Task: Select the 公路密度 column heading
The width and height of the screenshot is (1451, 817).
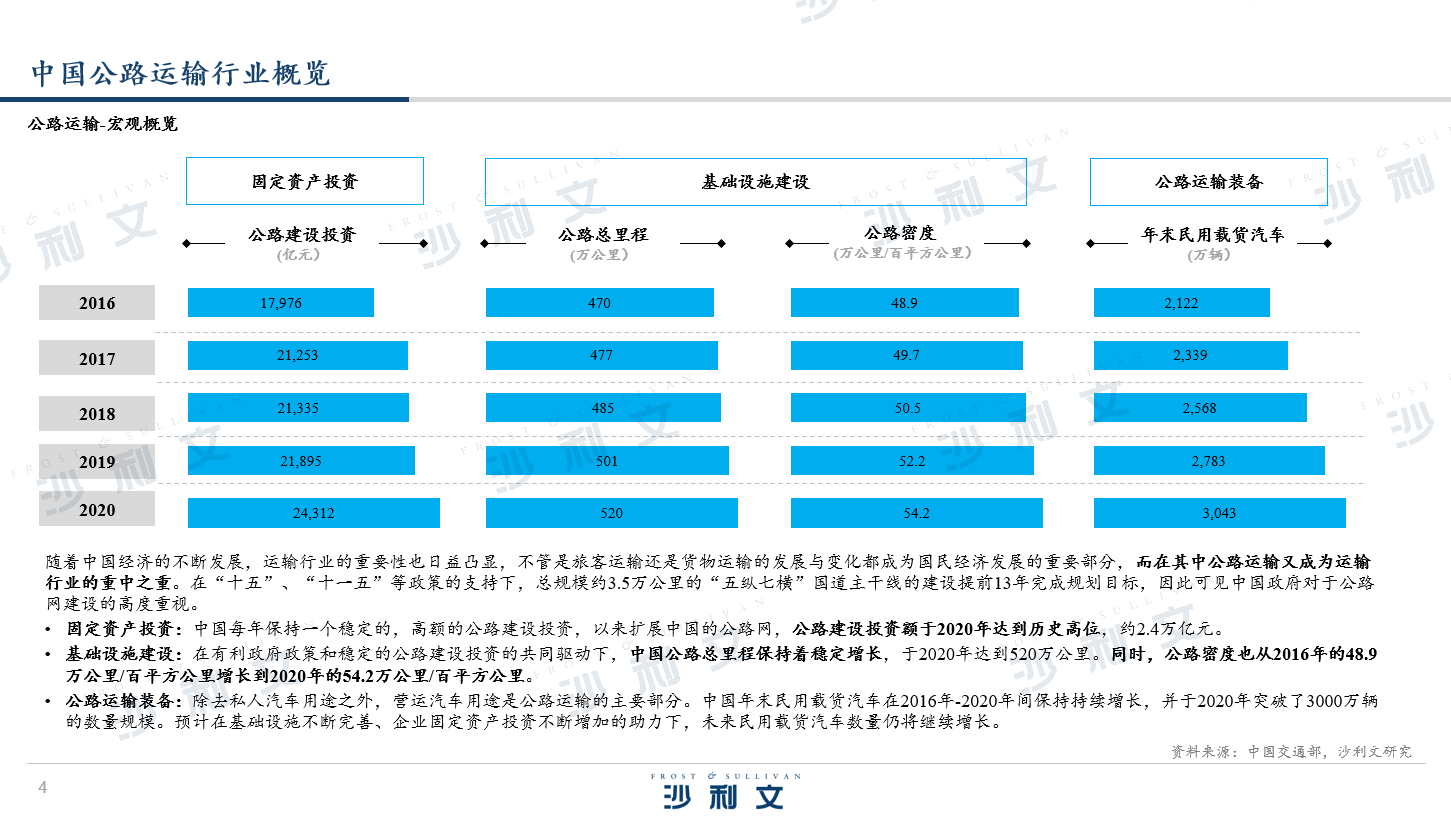Action: click(x=900, y=233)
